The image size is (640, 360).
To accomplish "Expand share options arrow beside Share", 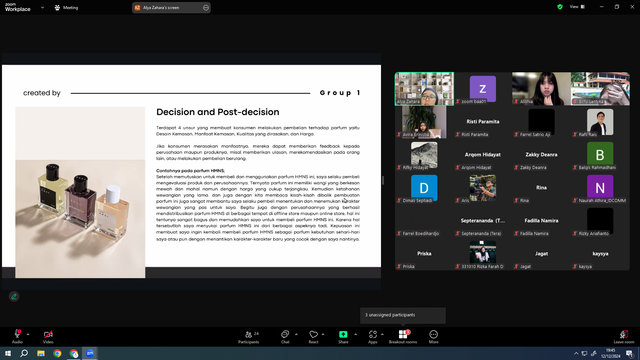I will click(x=355, y=334).
